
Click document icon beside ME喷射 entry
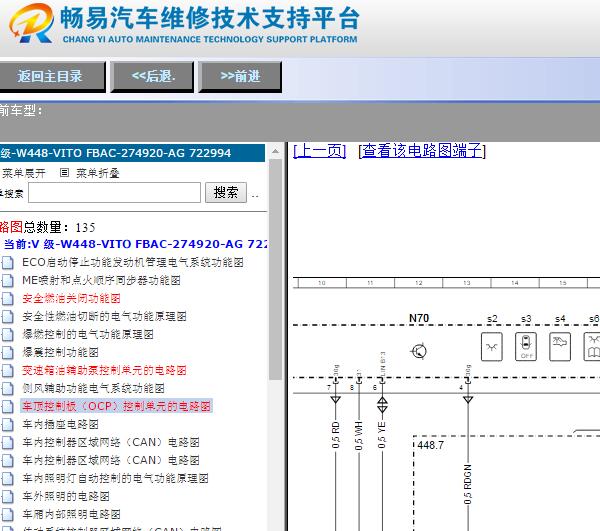point(7,281)
